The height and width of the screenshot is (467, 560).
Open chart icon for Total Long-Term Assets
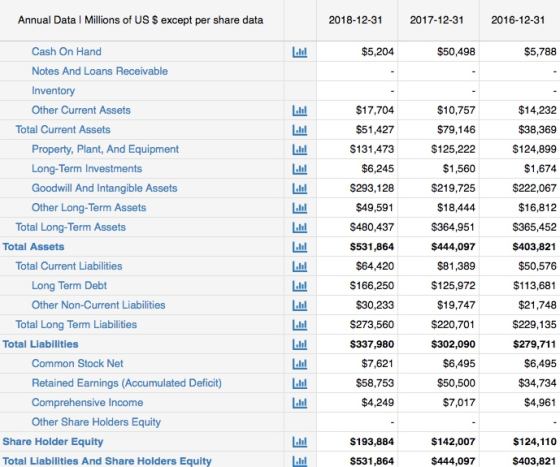pyautogui.click(x=299, y=227)
